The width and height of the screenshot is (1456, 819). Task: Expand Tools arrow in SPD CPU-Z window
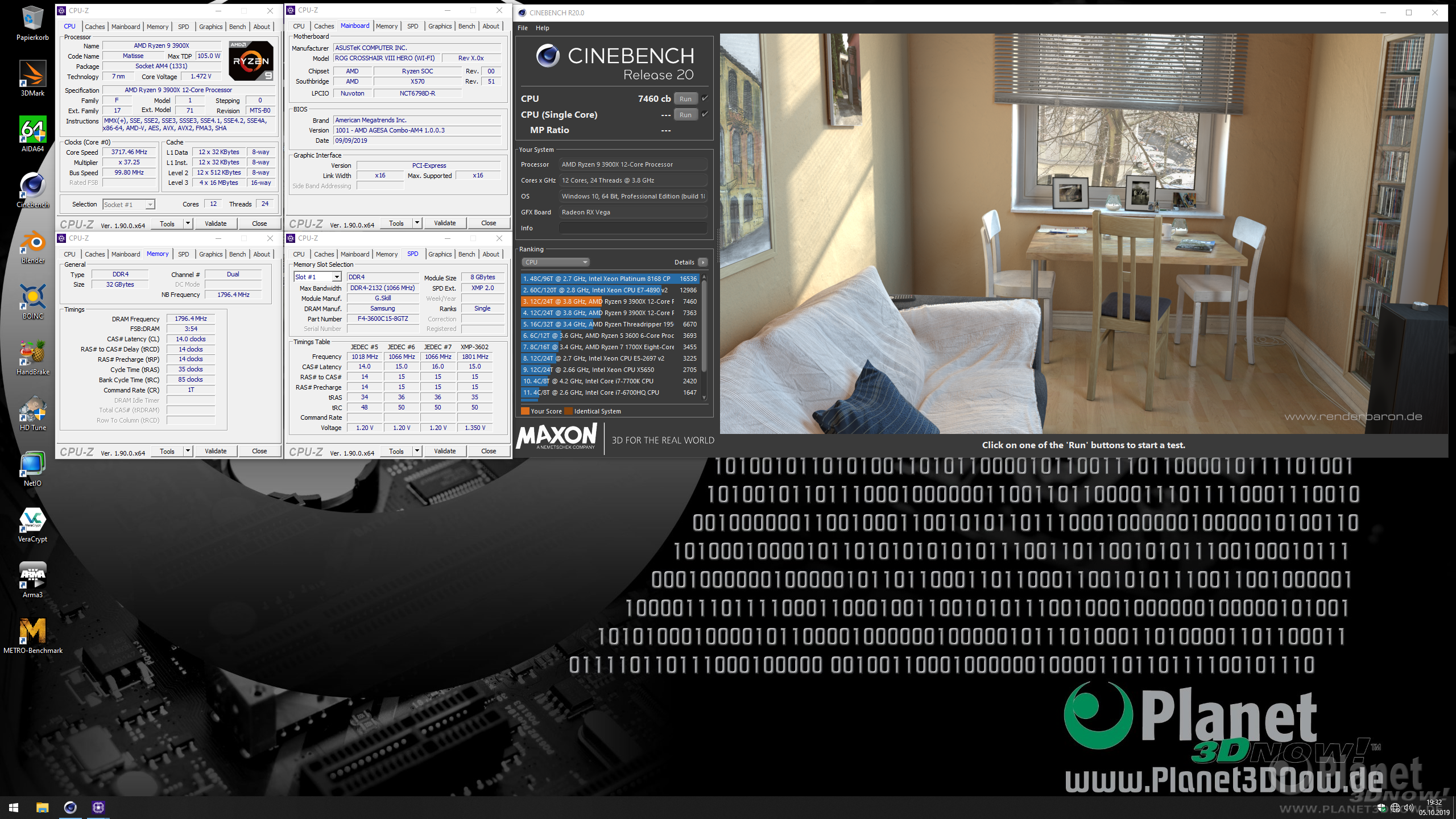click(x=417, y=451)
